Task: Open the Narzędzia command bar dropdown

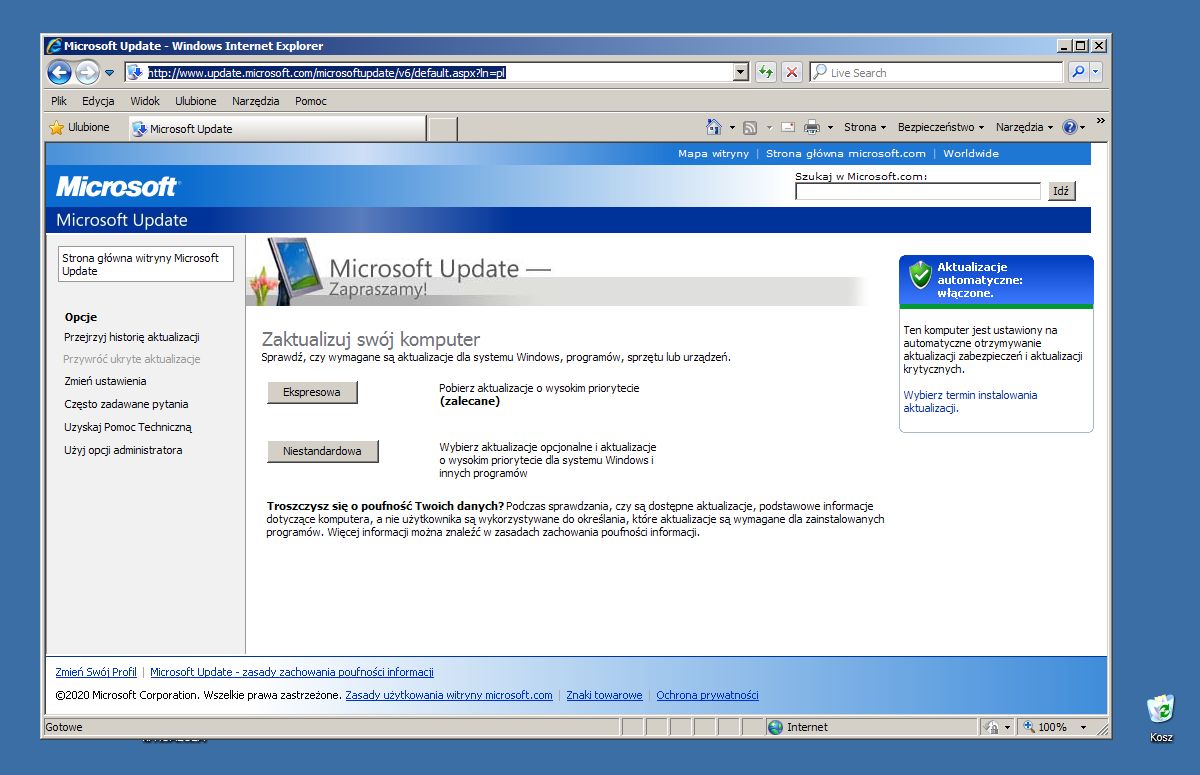Action: click(1025, 127)
